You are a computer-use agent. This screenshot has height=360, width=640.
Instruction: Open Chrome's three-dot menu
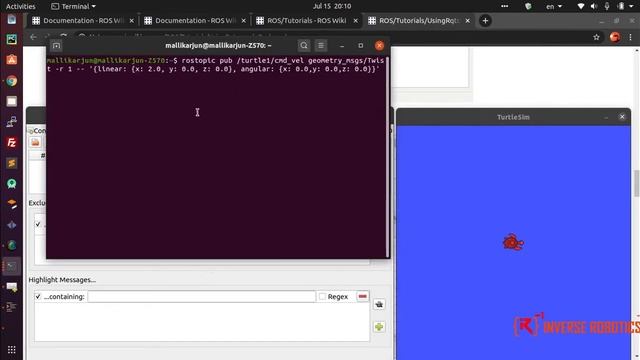click(631, 37)
